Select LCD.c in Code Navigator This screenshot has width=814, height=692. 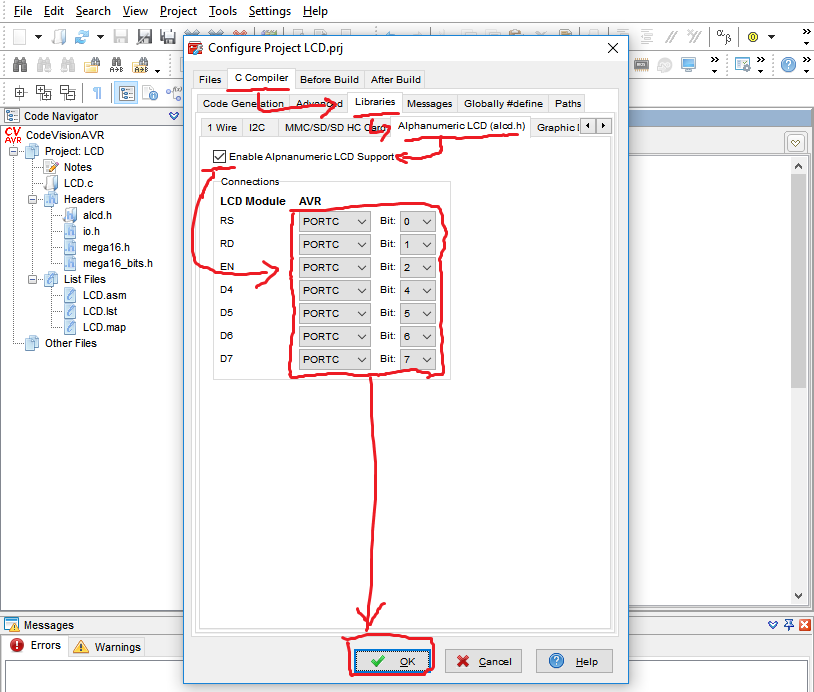[x=78, y=183]
